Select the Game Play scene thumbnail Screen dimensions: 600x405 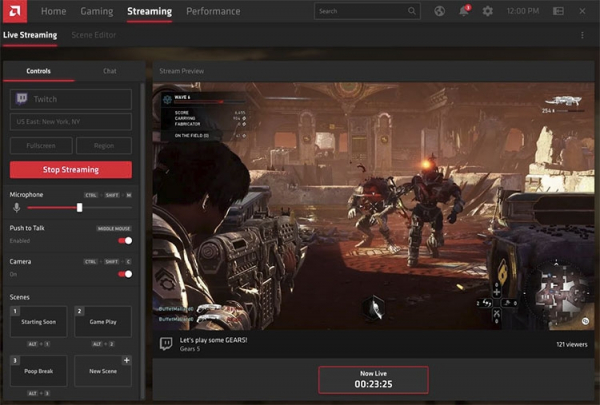coord(103,322)
